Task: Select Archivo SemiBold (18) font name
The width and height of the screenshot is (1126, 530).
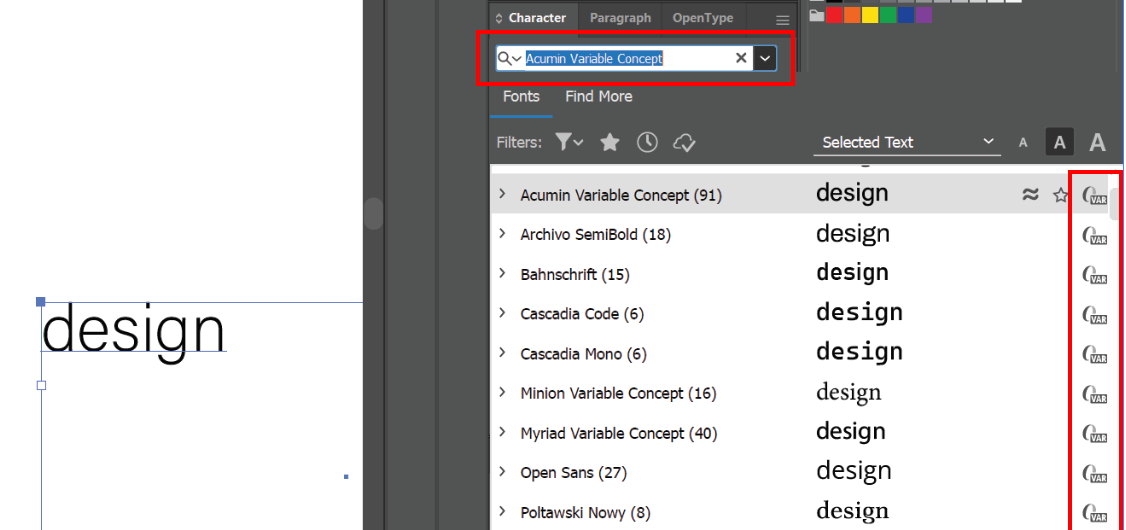Action: (x=596, y=235)
